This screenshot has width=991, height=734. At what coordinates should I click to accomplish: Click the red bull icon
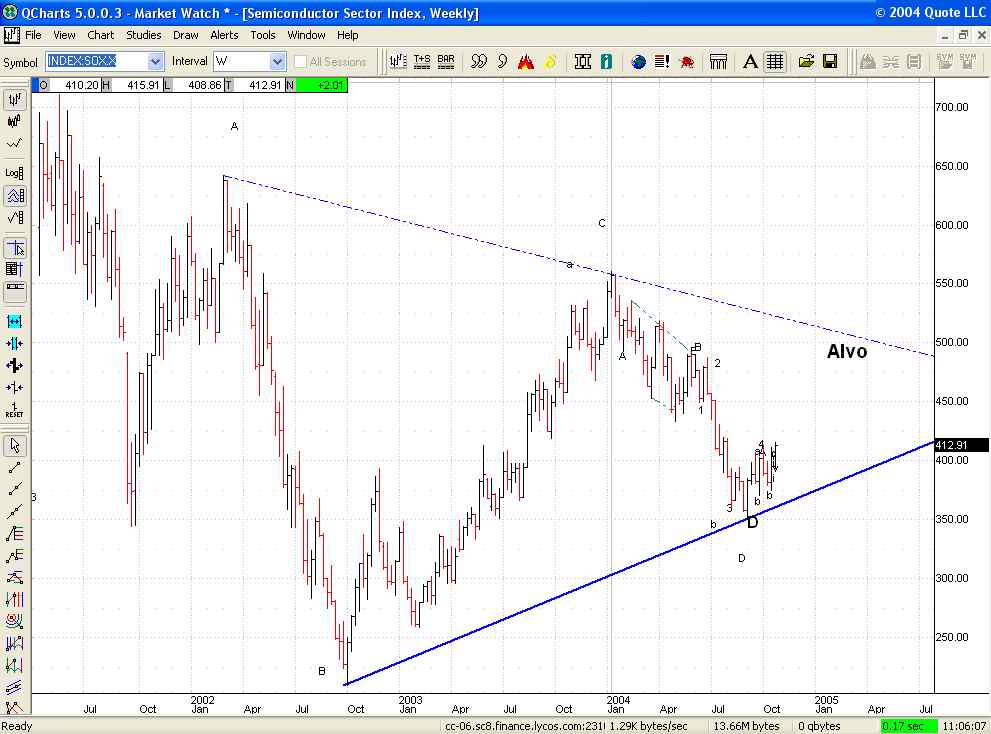(x=686, y=61)
